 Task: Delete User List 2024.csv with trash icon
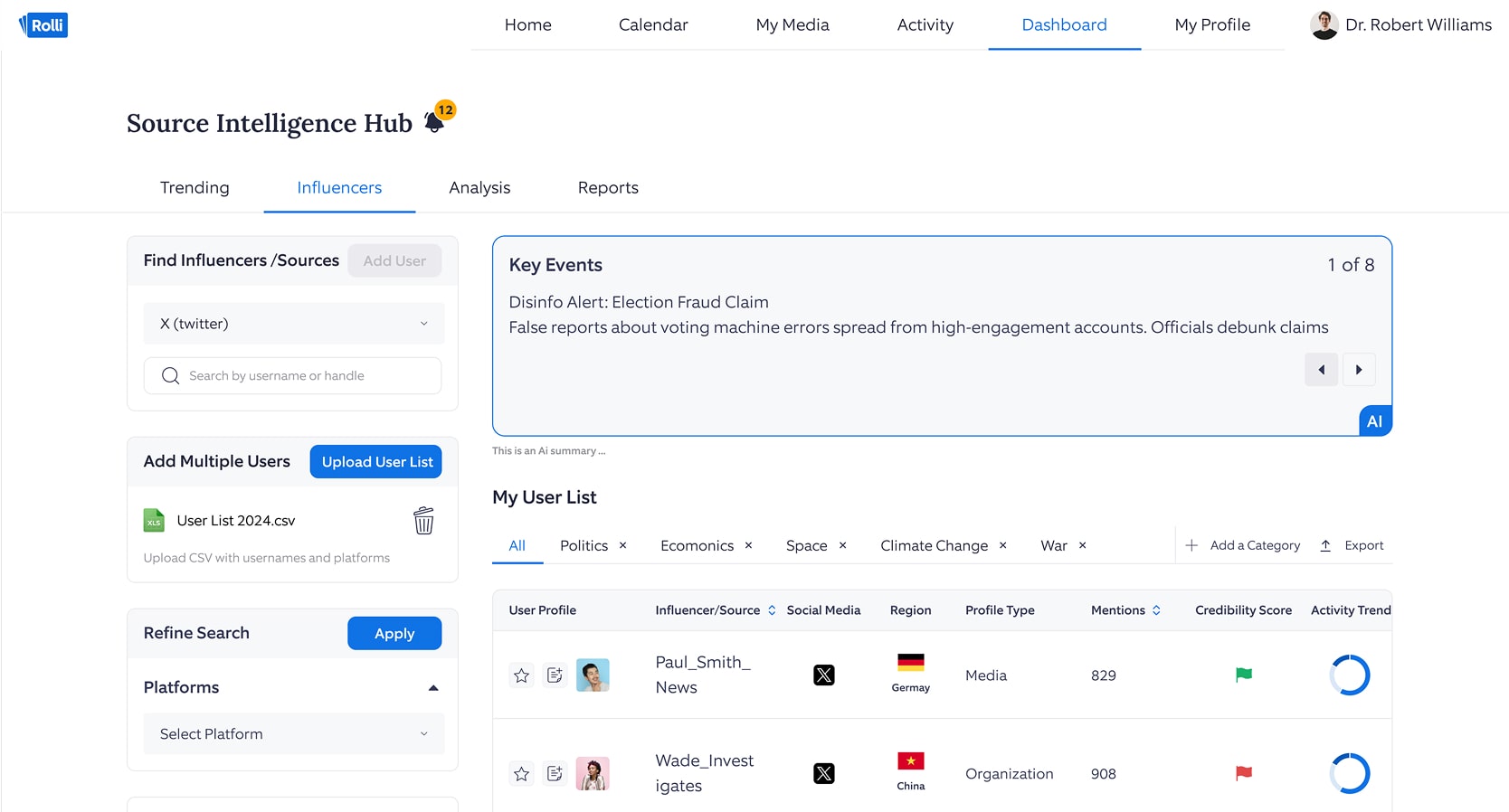point(423,521)
